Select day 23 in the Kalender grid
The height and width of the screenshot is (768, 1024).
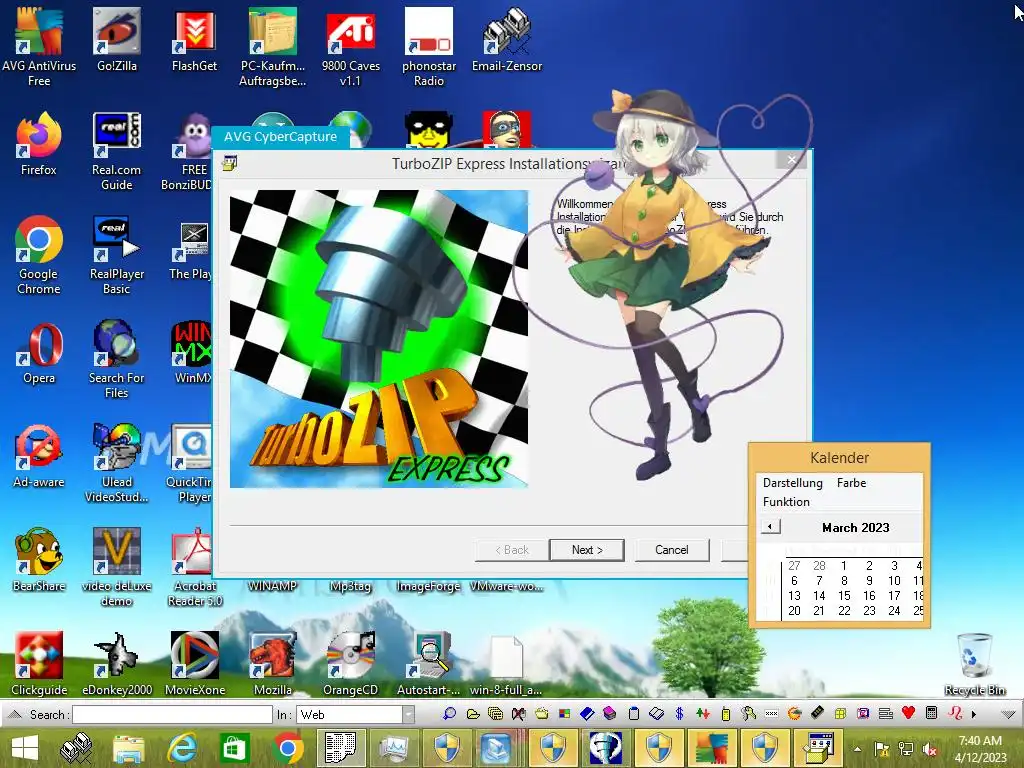(x=869, y=611)
